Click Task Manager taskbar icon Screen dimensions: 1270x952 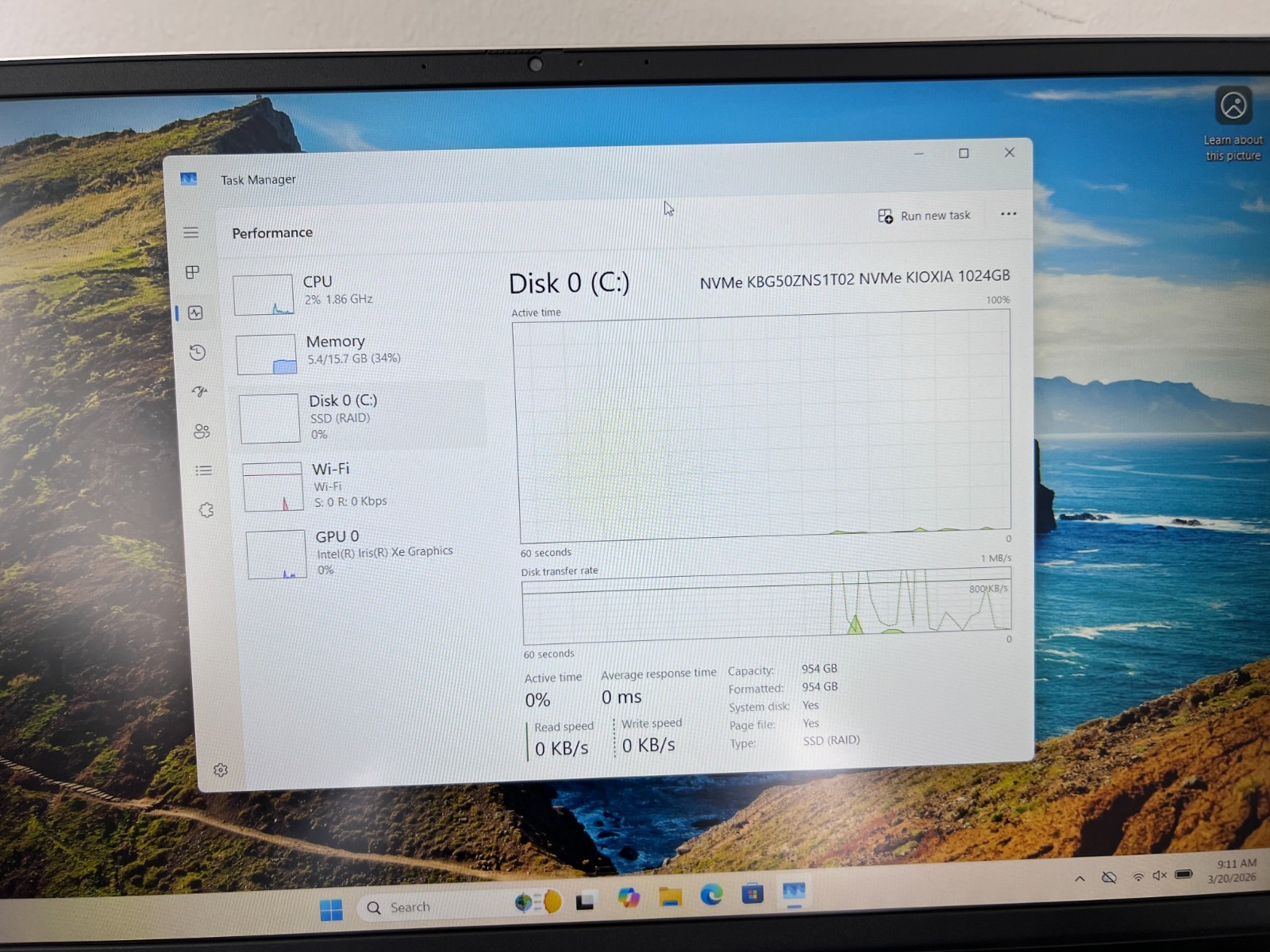[x=794, y=893]
